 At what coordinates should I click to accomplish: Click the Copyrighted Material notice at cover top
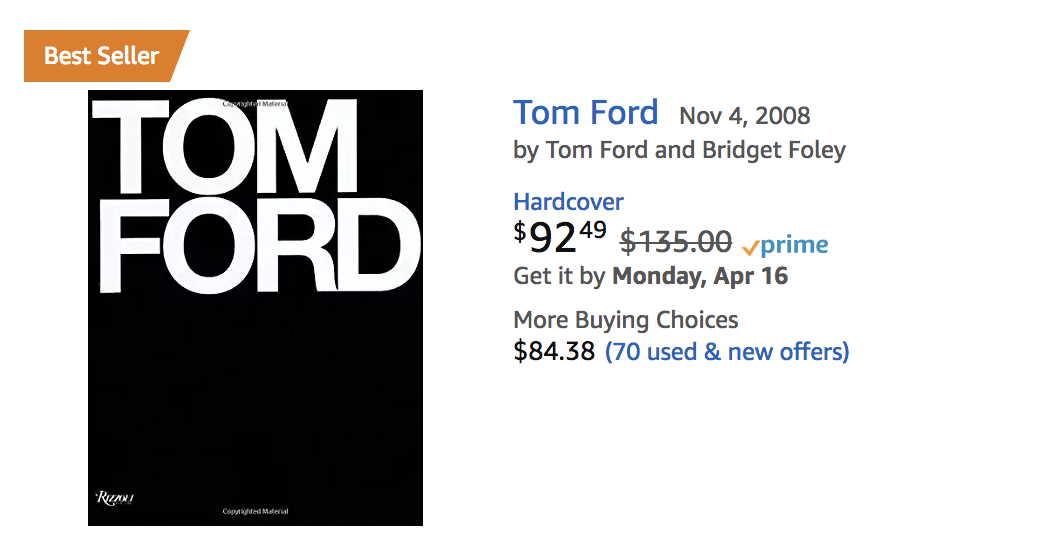click(255, 104)
